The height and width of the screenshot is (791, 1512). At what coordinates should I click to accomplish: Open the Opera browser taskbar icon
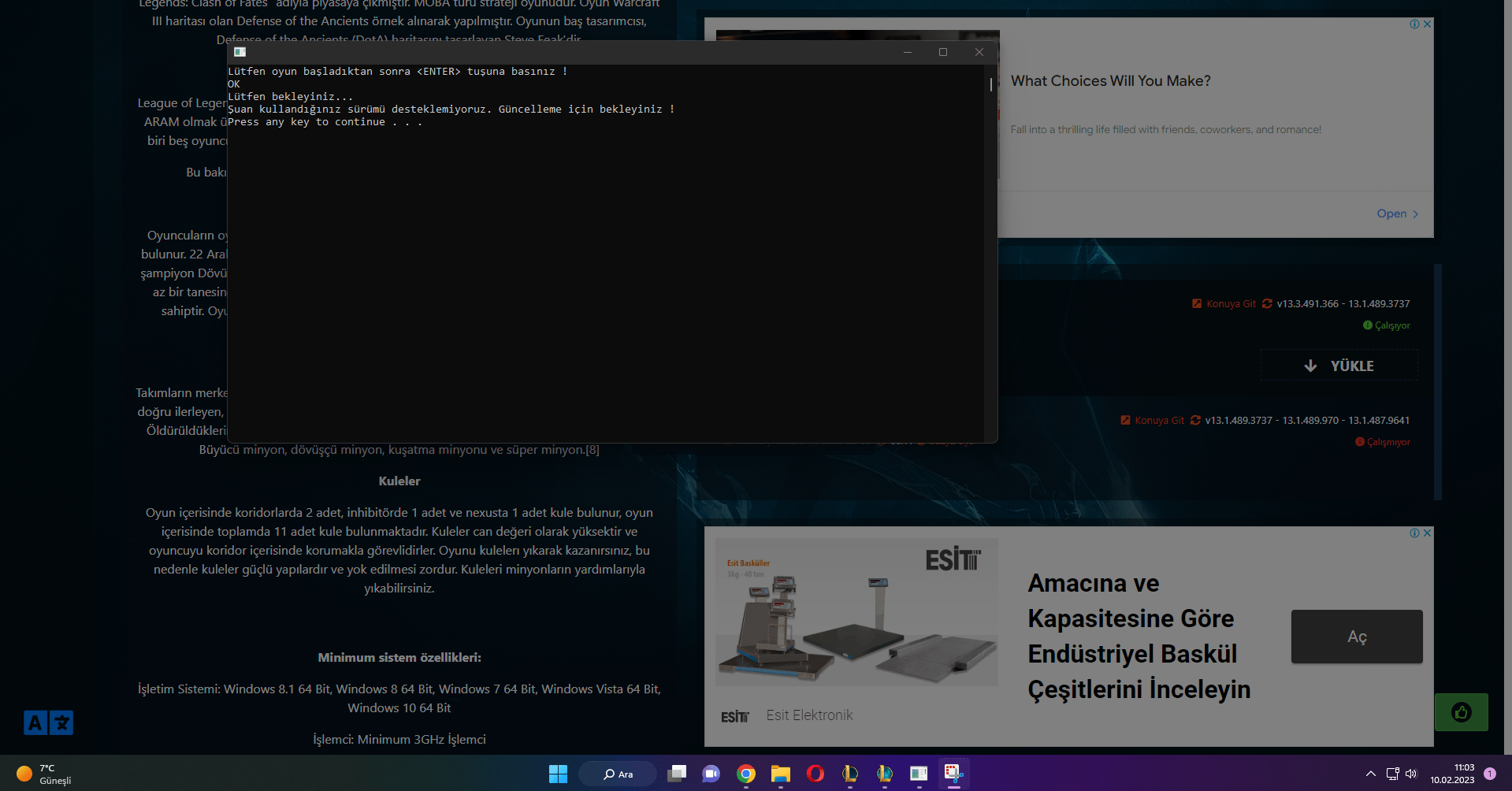(815, 774)
